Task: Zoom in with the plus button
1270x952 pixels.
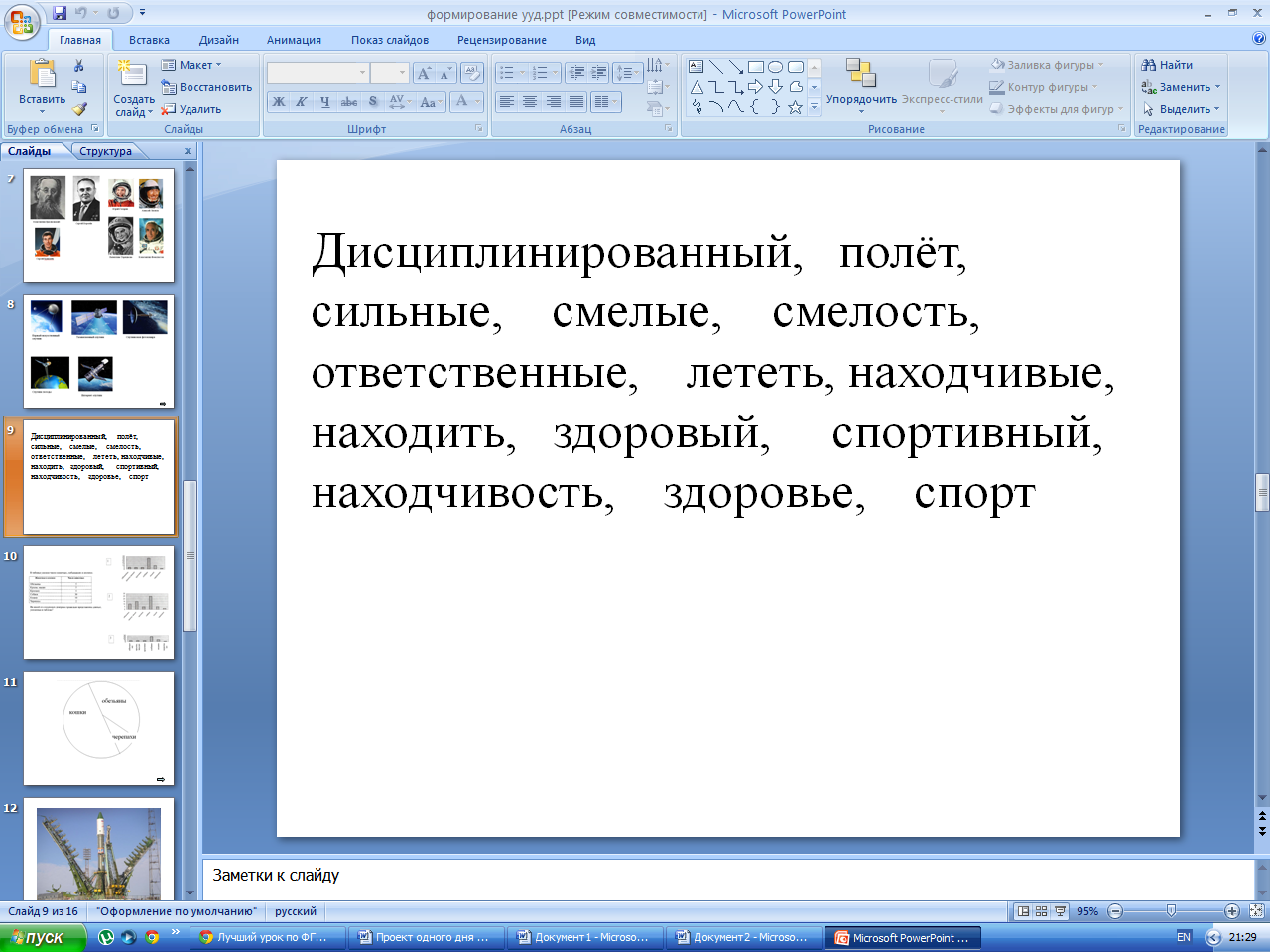Action: point(1232,911)
